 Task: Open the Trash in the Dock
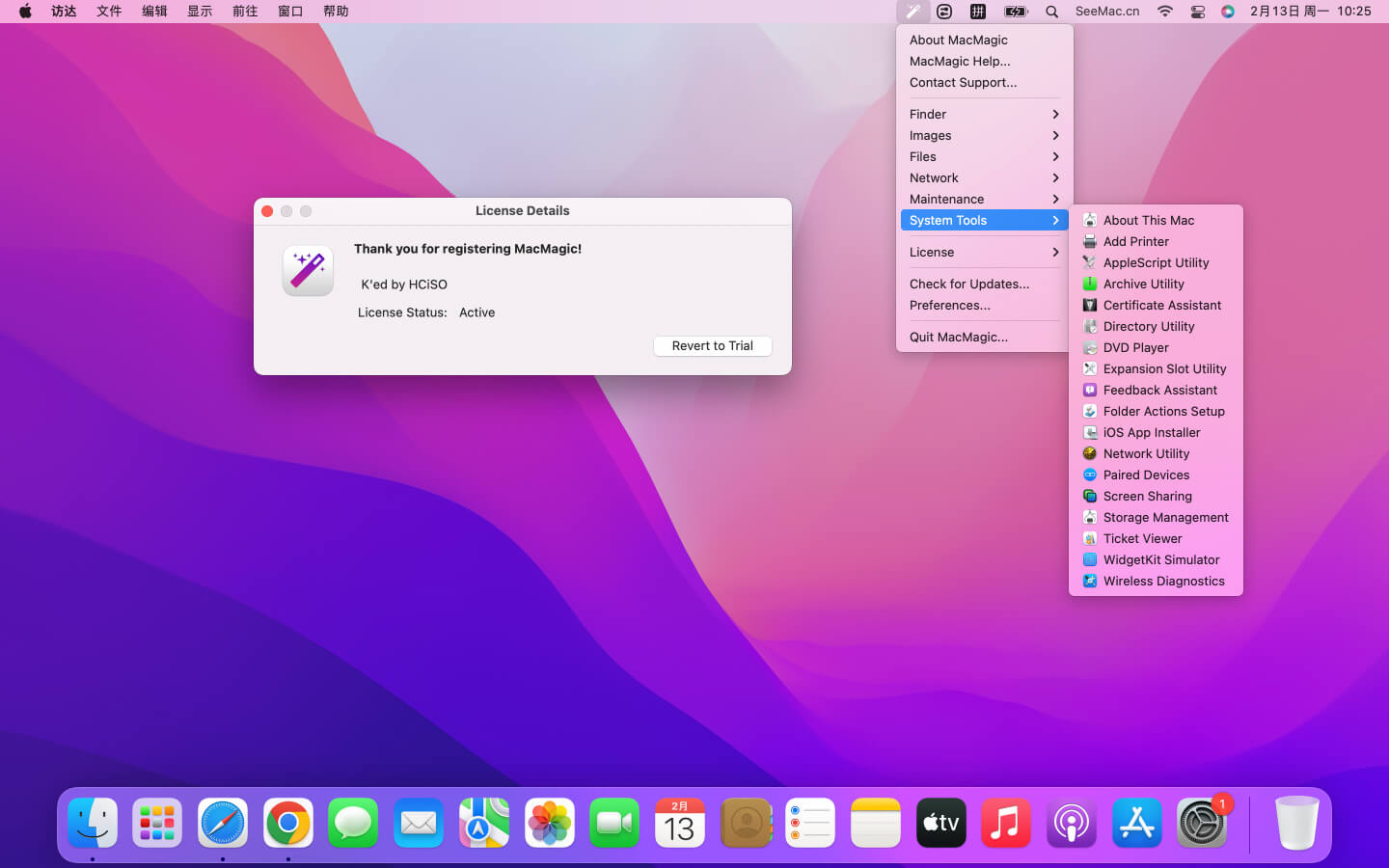pyautogui.click(x=1296, y=824)
